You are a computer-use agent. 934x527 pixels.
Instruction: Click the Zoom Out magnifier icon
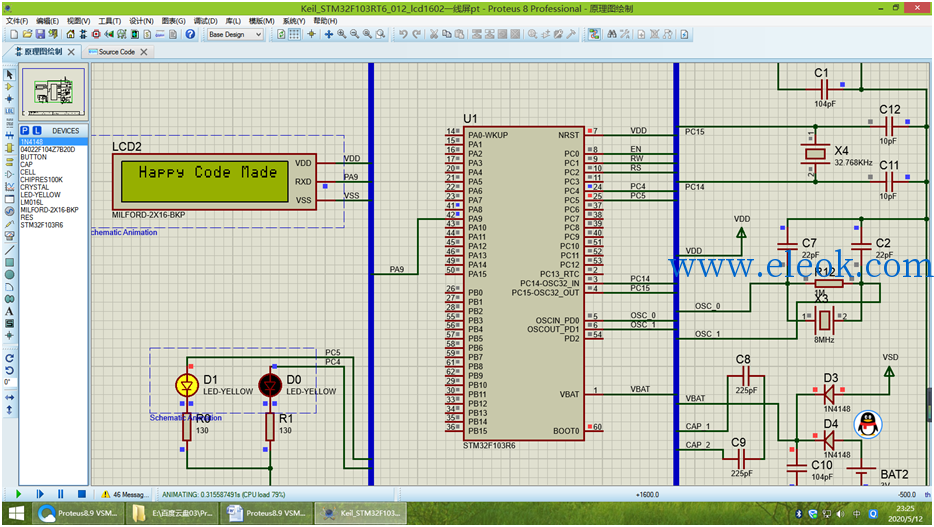[x=354, y=35]
